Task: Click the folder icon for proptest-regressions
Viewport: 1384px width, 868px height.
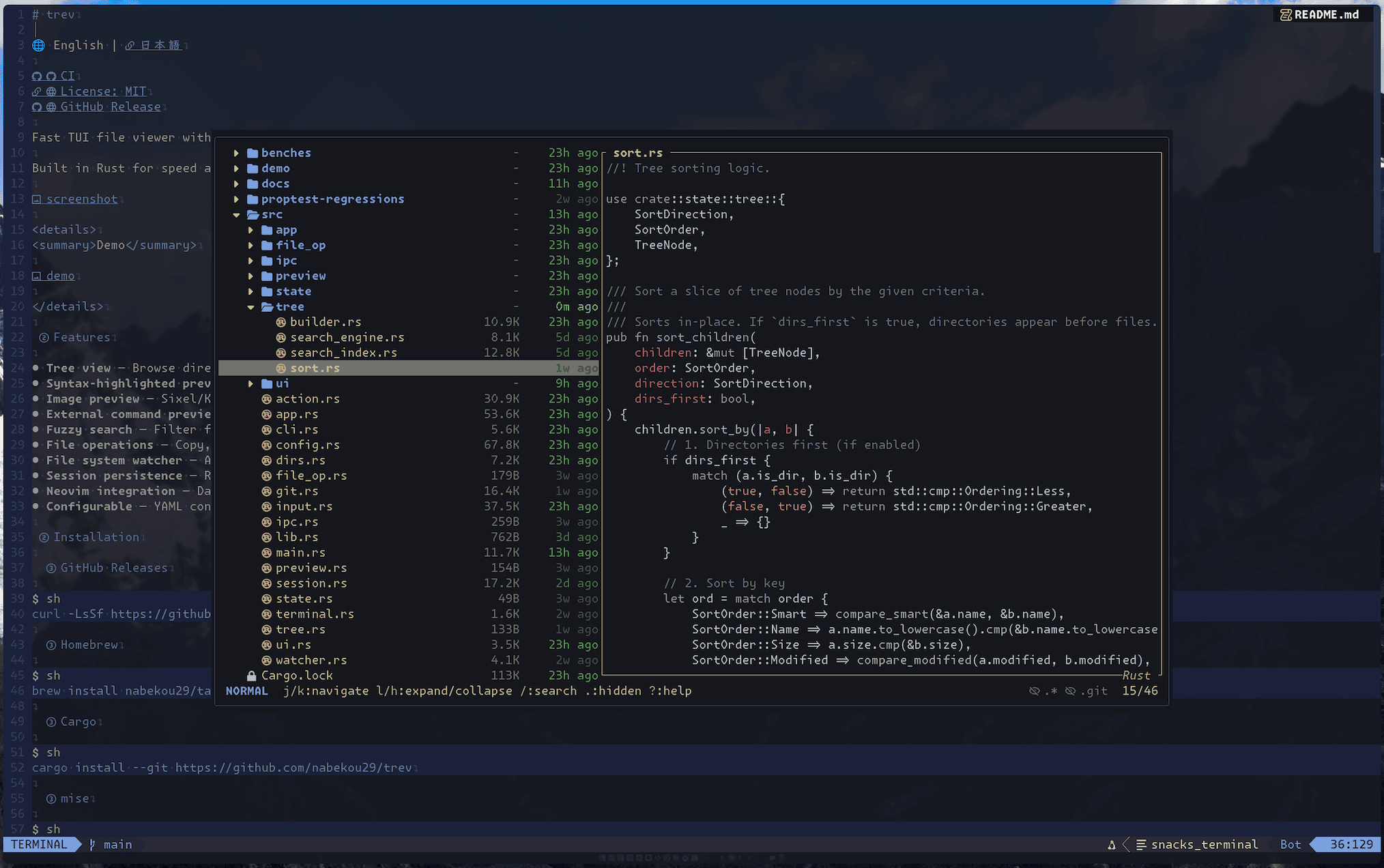Action: pyautogui.click(x=253, y=199)
